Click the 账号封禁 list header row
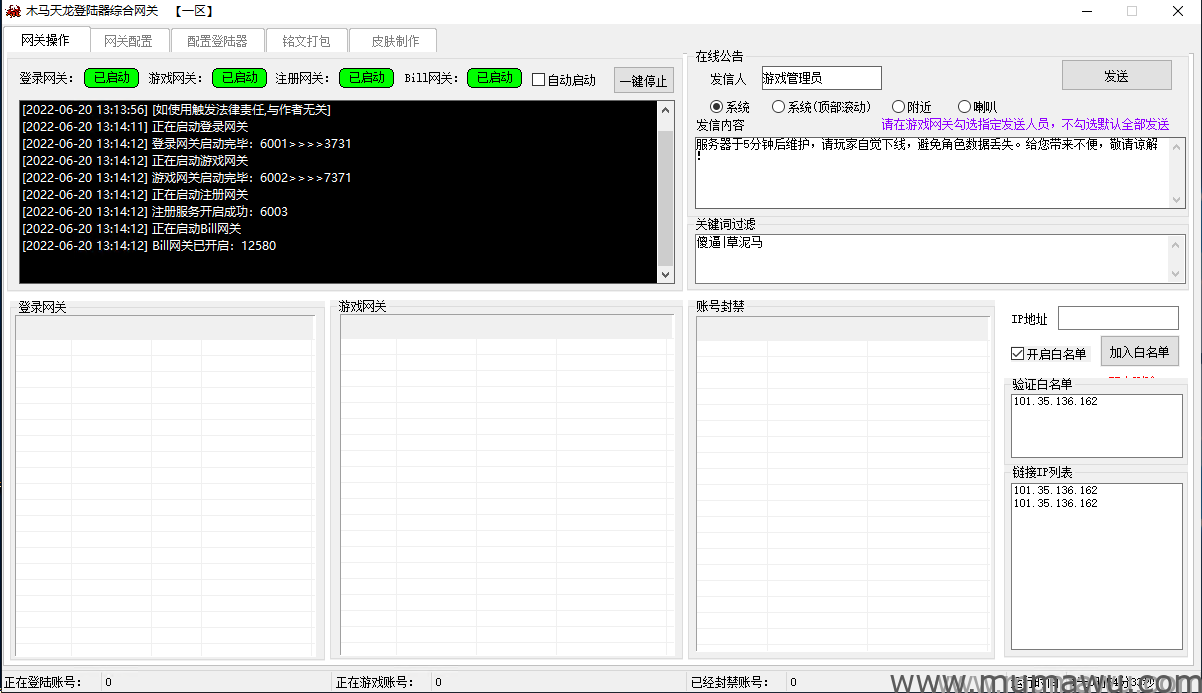 (841, 329)
